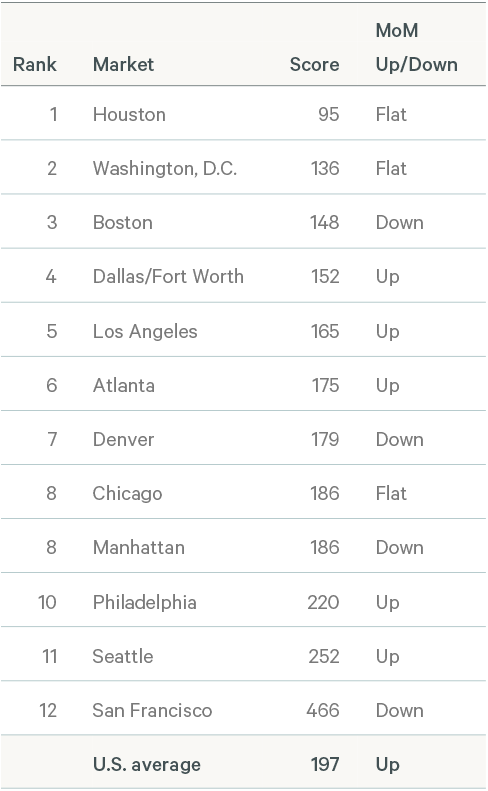The height and width of the screenshot is (791, 488).
Task: Click Boston's score of 148
Action: pos(324,222)
